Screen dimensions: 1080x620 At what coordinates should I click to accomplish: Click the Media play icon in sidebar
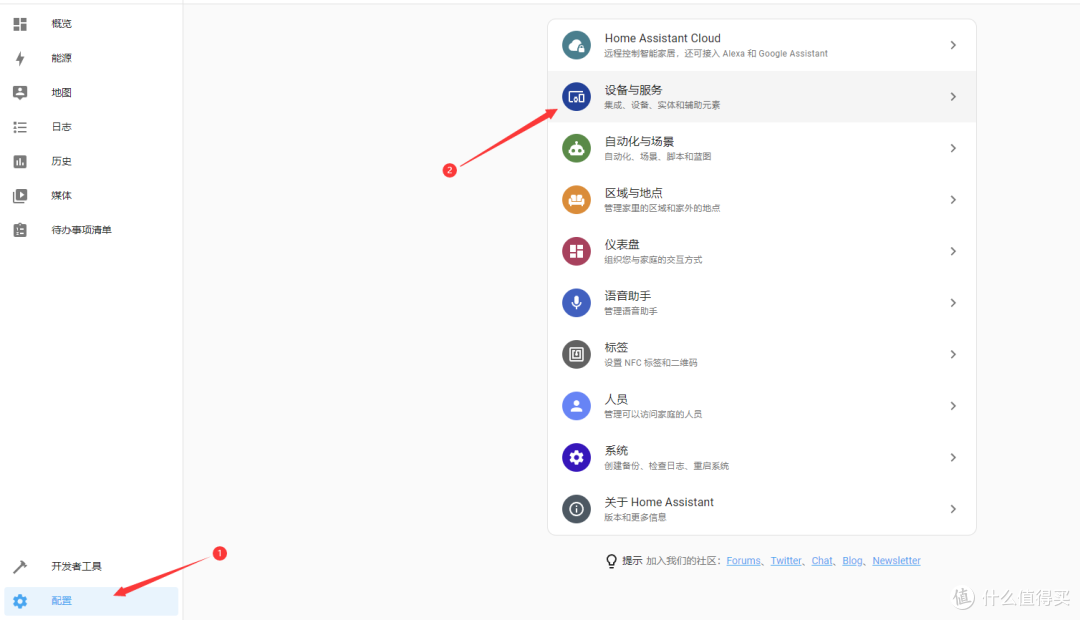click(20, 196)
